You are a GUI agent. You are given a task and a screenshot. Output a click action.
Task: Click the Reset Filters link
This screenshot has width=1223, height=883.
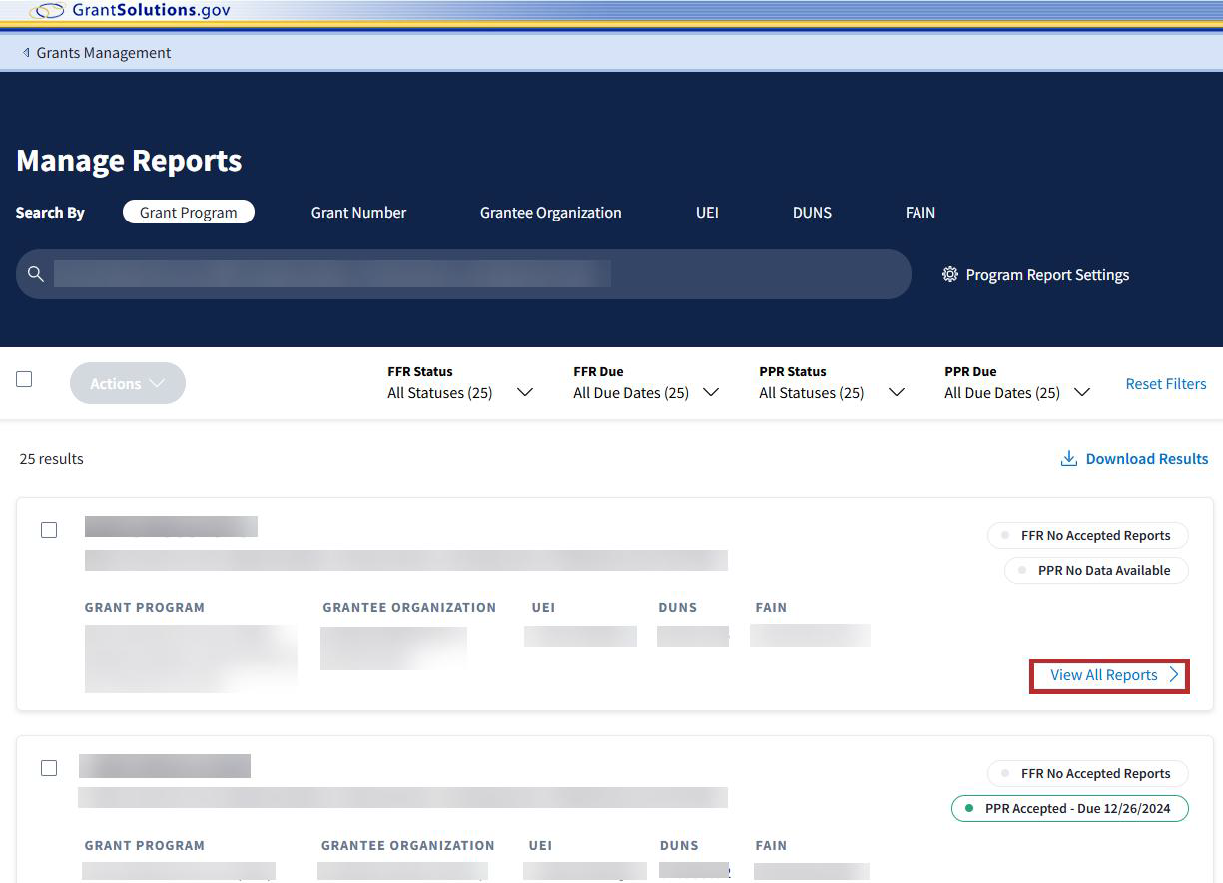click(x=1165, y=384)
